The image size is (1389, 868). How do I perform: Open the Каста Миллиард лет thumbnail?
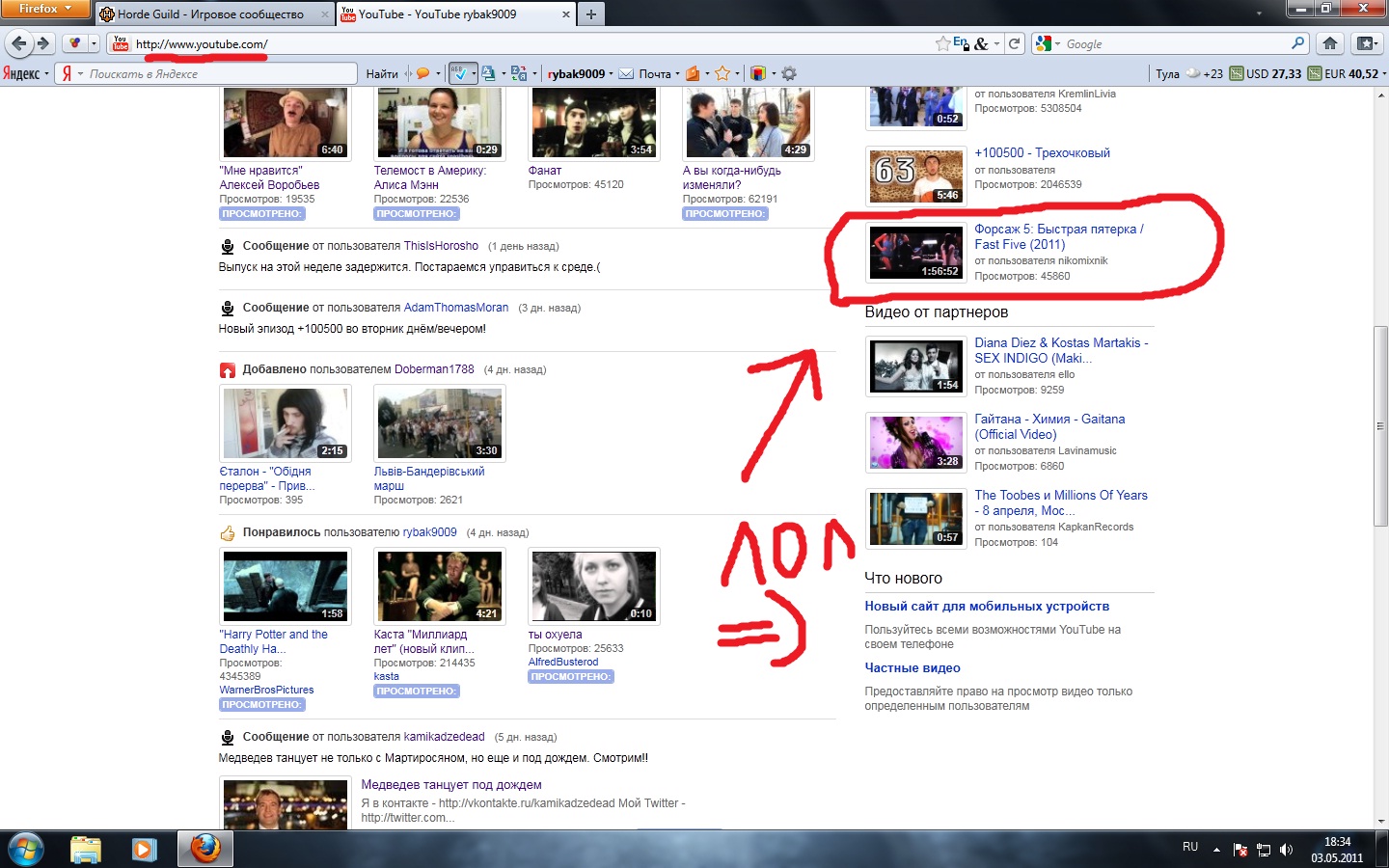pyautogui.click(x=440, y=586)
